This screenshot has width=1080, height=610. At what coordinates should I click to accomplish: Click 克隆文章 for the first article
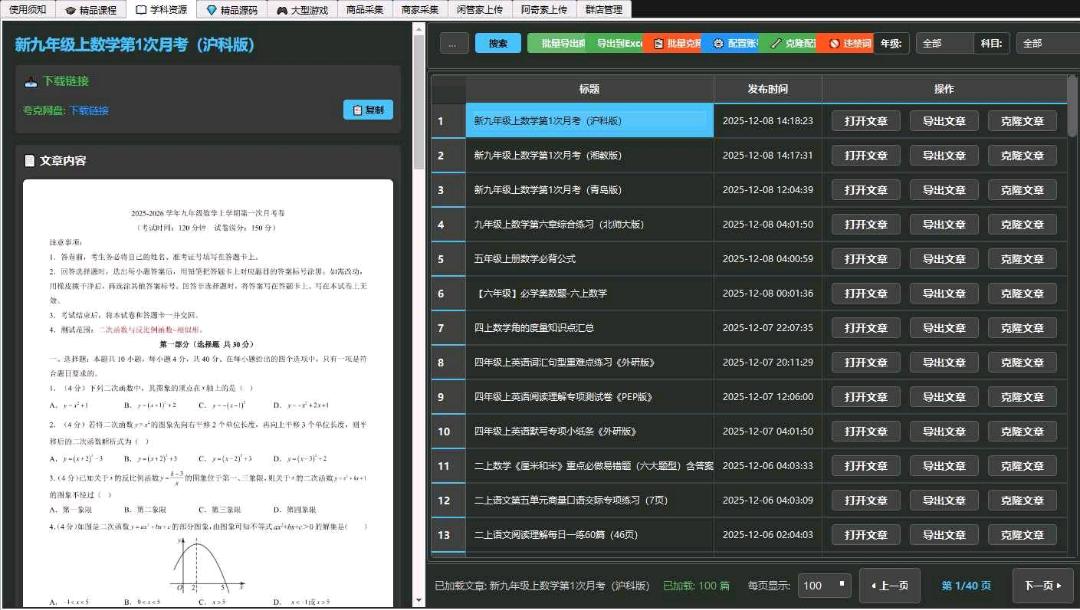[1021, 120]
